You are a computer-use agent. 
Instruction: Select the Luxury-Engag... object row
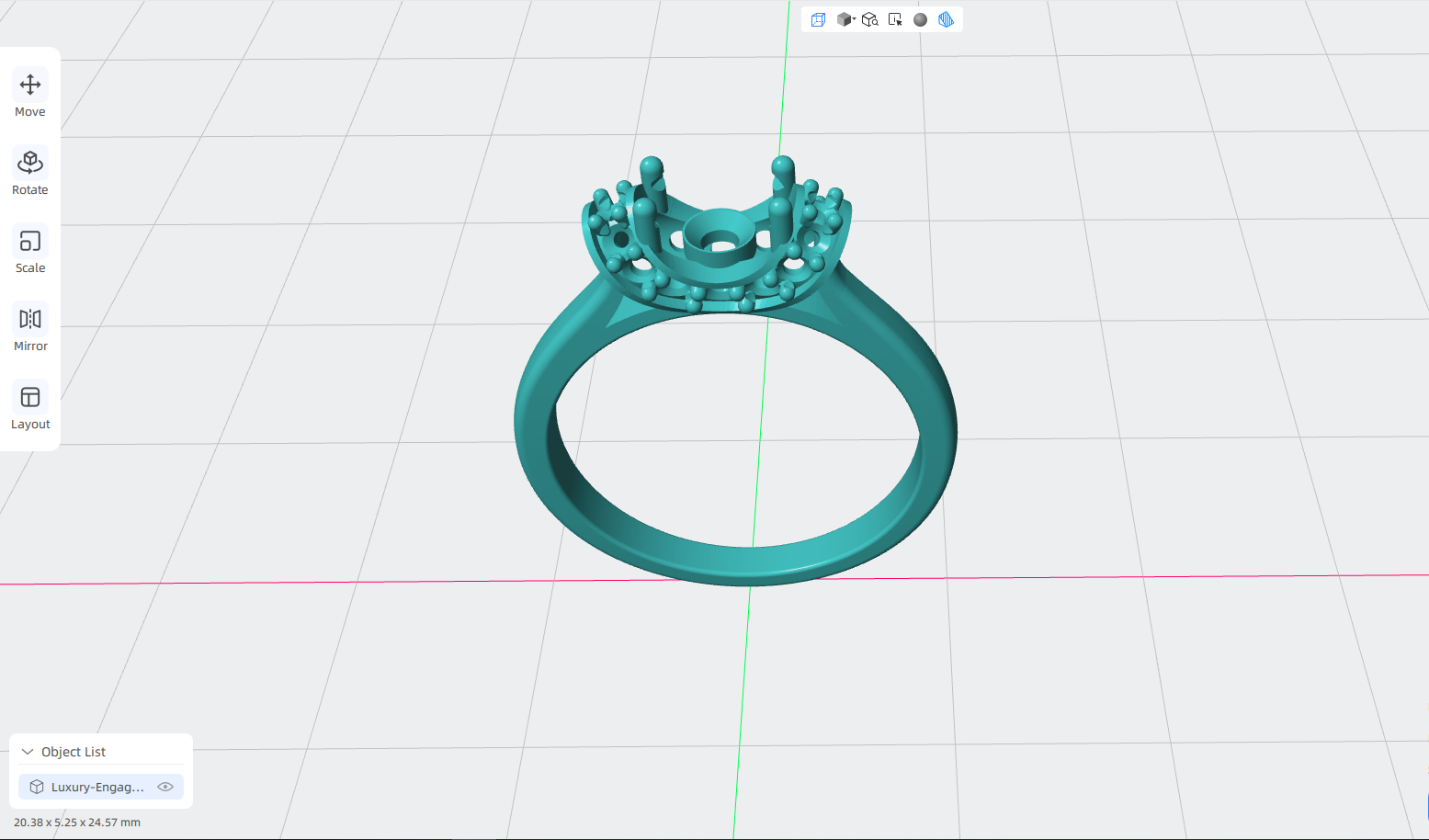[x=101, y=787]
